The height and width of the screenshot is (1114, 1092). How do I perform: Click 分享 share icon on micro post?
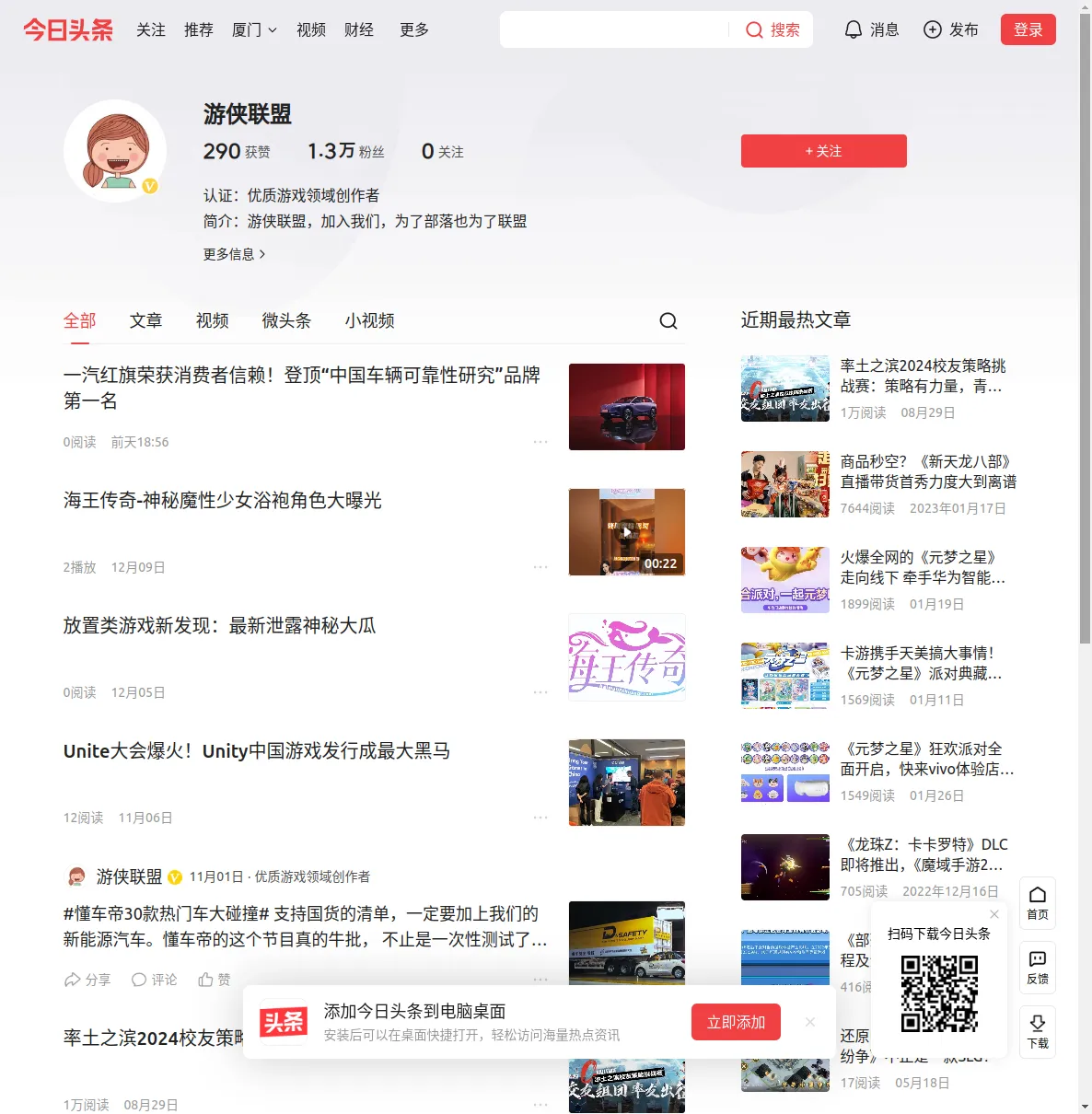coord(72,980)
